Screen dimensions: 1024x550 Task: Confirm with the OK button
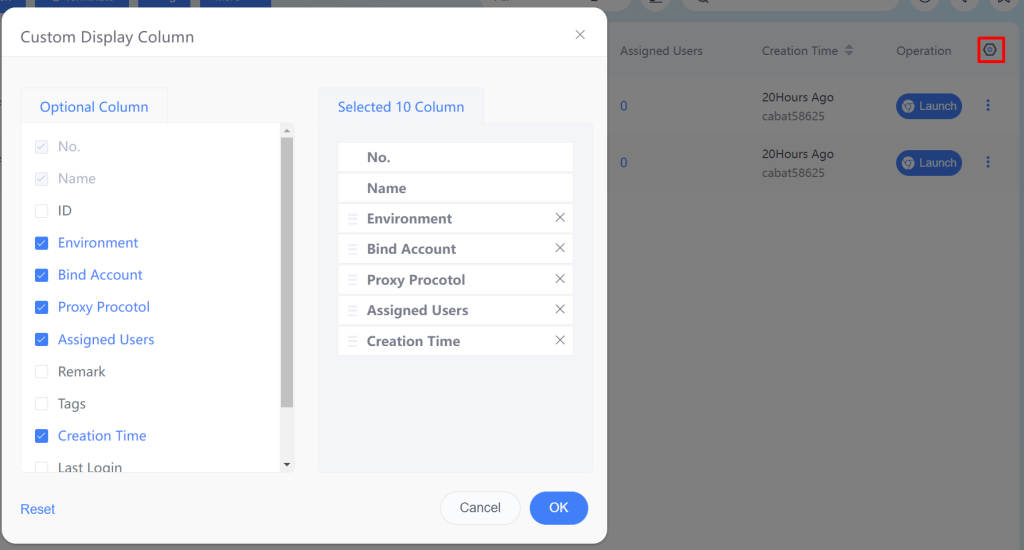[558, 508]
